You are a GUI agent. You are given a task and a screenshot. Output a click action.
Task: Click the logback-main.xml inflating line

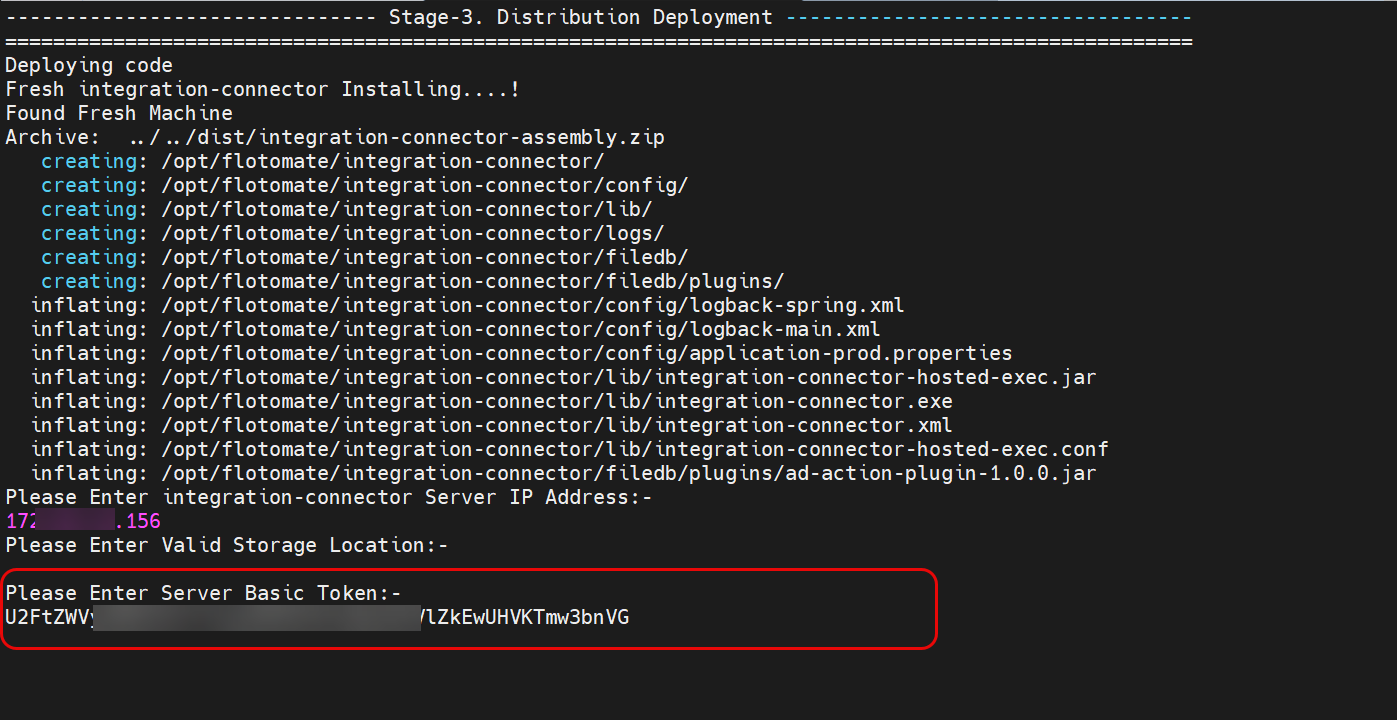[x=520, y=329]
